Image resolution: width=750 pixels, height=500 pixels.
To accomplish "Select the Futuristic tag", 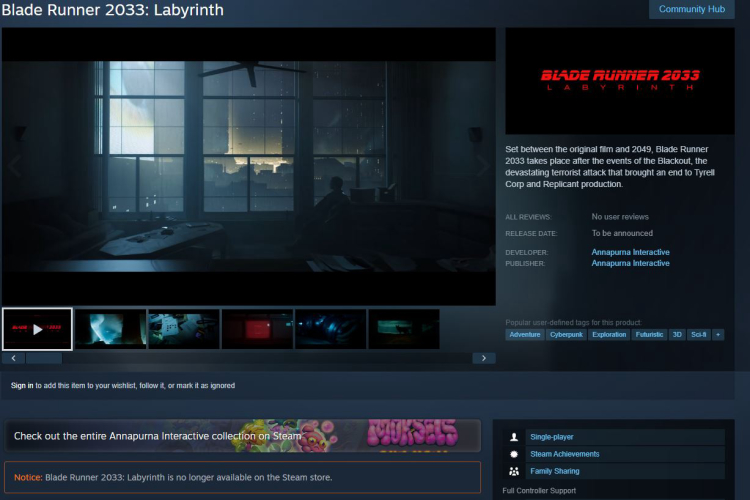I will 649,334.
